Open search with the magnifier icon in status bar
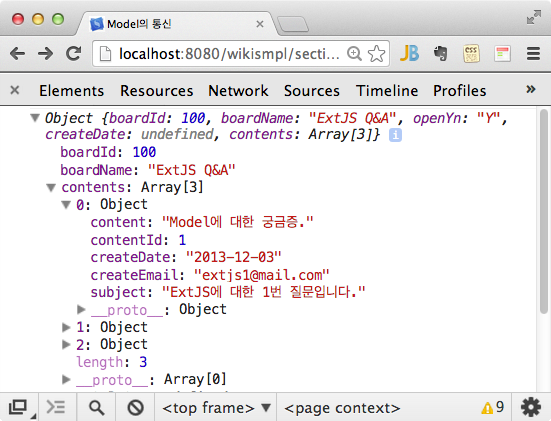 coord(96,408)
